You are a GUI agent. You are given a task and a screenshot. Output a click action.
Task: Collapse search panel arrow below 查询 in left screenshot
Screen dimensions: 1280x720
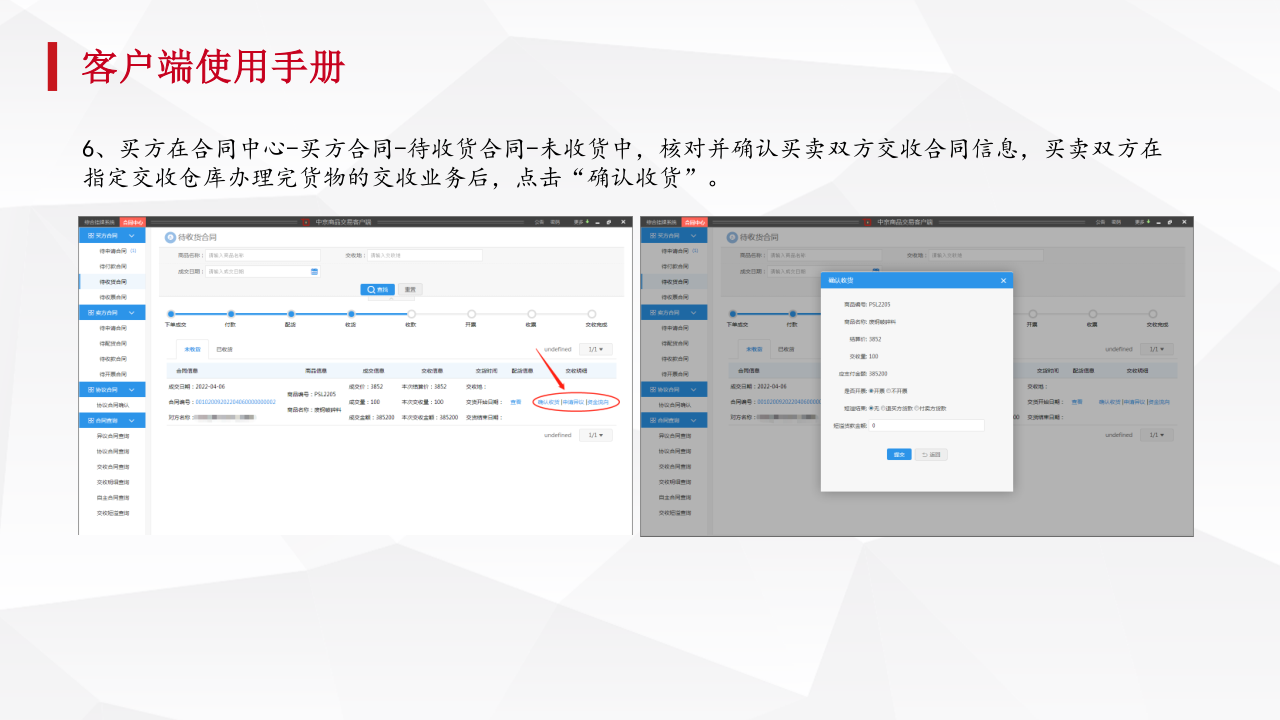[391, 298]
